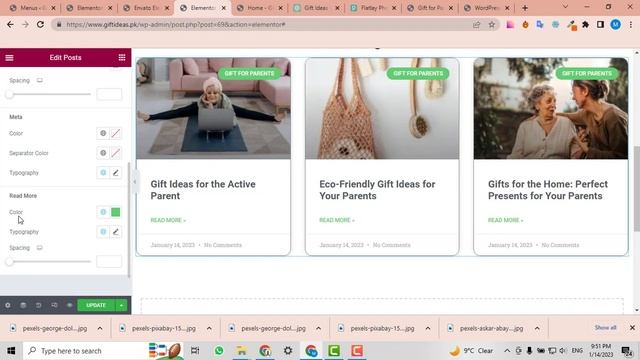Click Meta Color global style globe icon

(x=103, y=133)
